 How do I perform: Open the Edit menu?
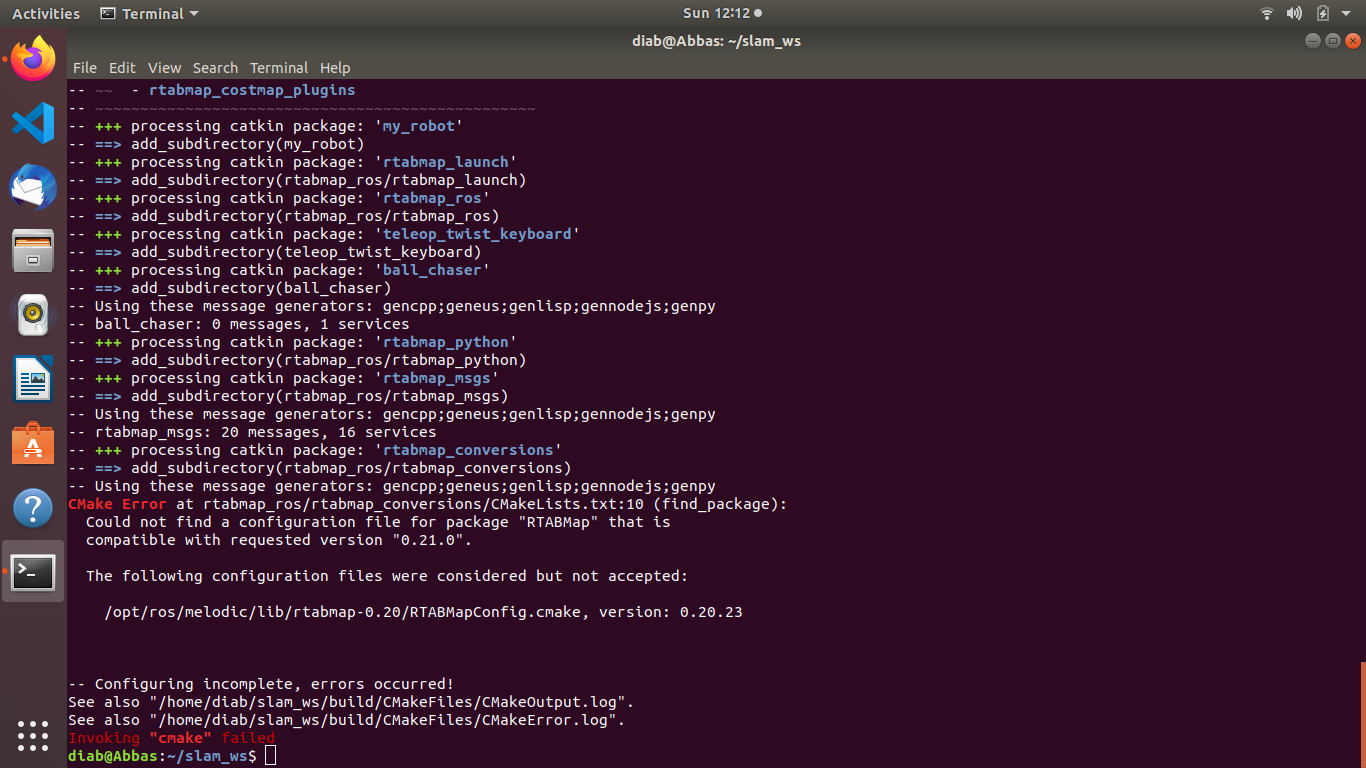[122, 68]
